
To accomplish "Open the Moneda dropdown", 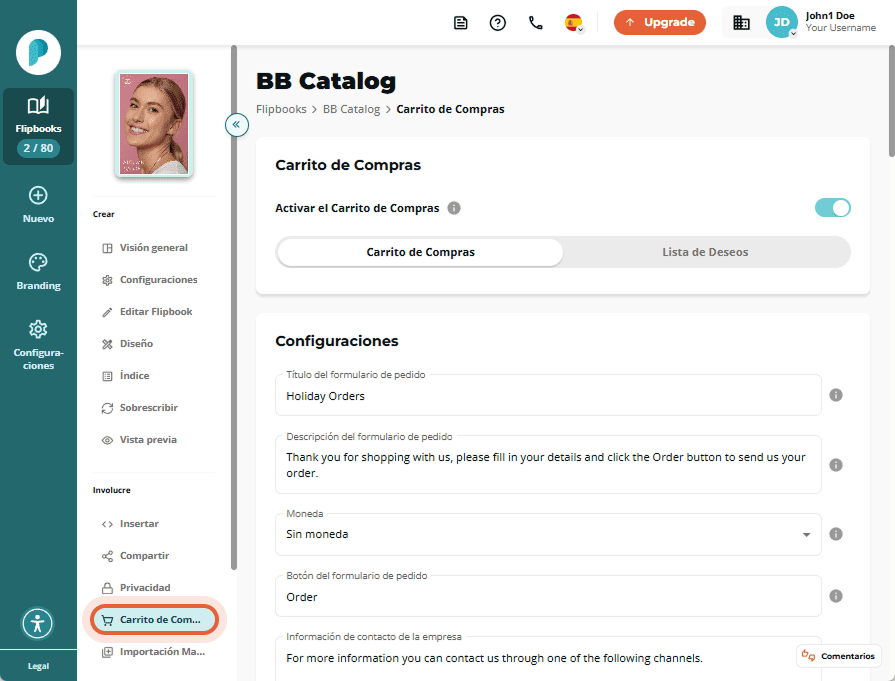I will tap(548, 534).
